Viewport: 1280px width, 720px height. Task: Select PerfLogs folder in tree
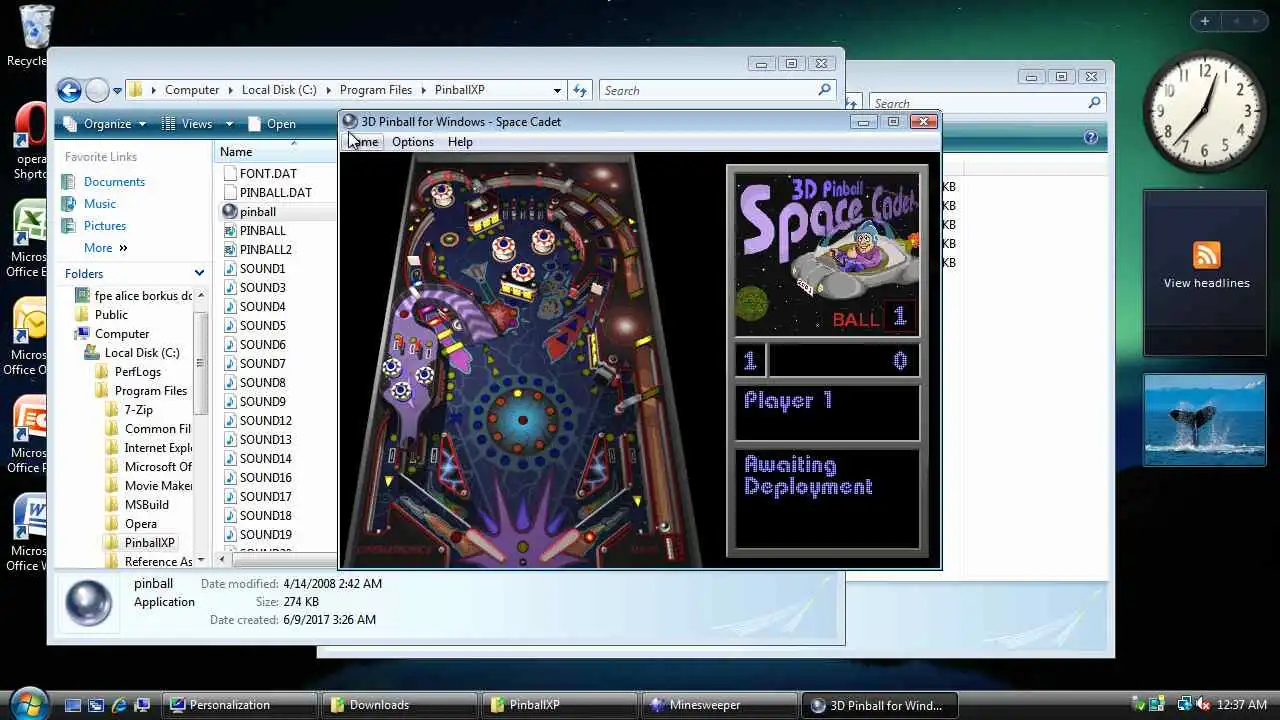coord(137,372)
